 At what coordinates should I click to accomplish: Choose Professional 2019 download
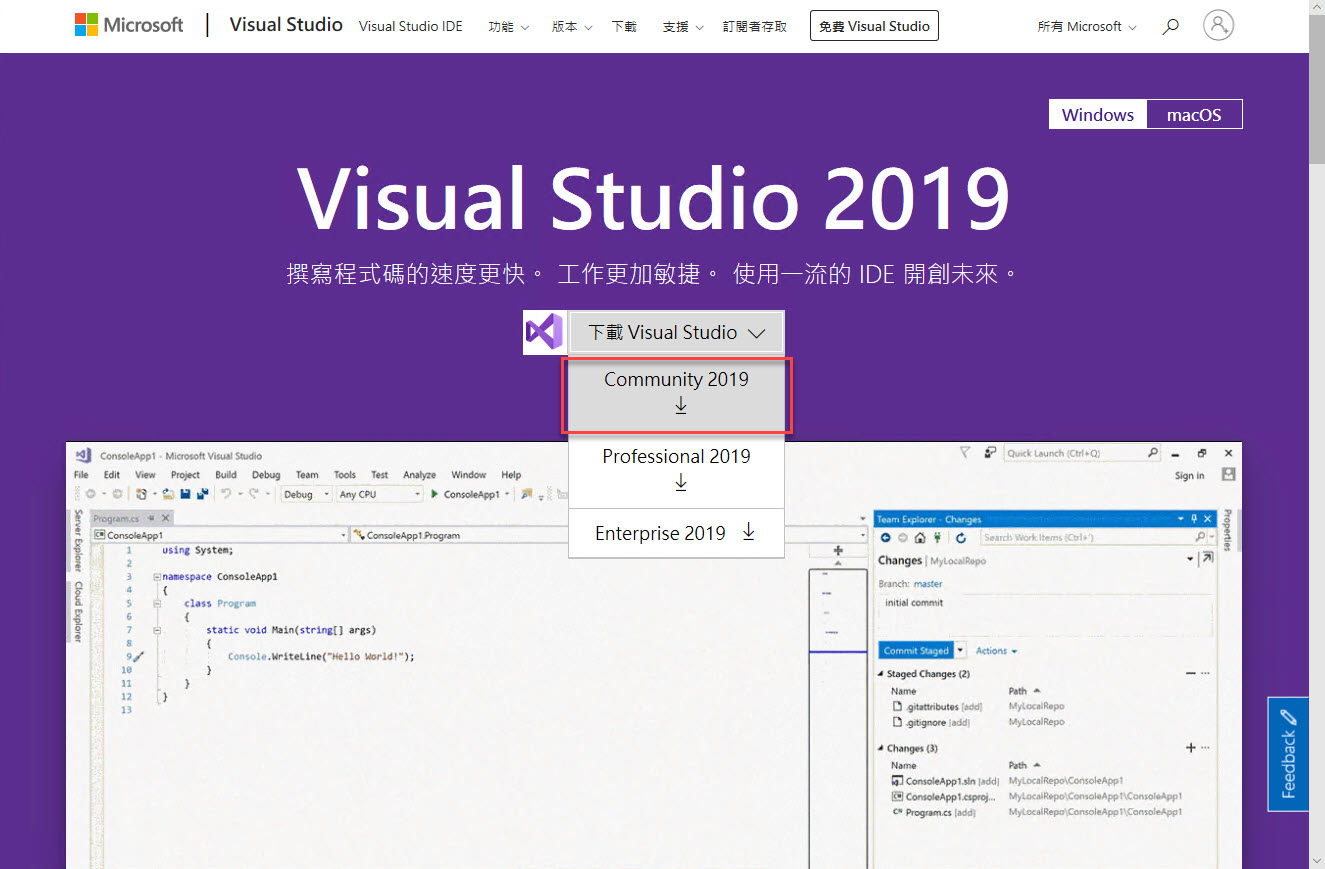(677, 470)
